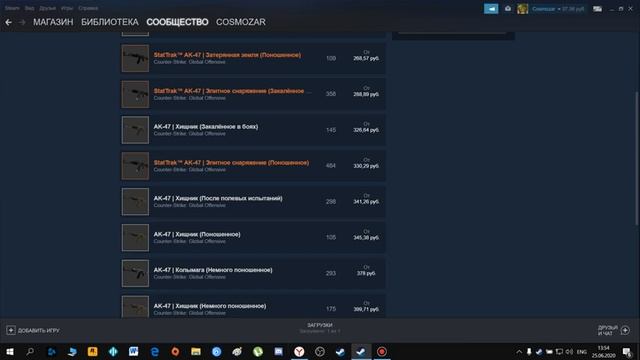Go back with the left arrow

pyautogui.click(x=8, y=22)
